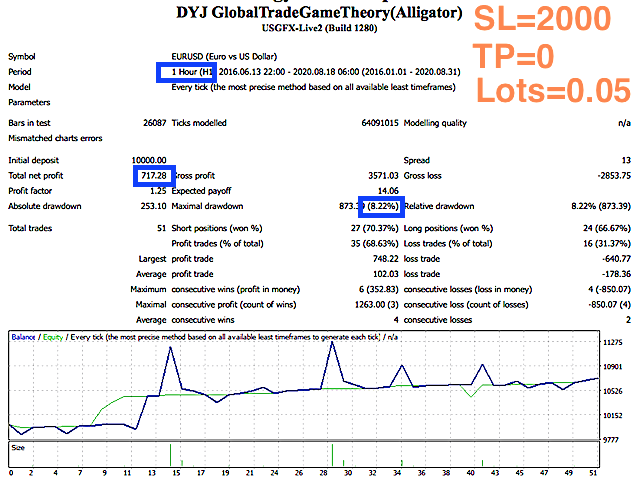Click the consecutive profit value 1263.00 (3)

pyautogui.click(x=376, y=304)
